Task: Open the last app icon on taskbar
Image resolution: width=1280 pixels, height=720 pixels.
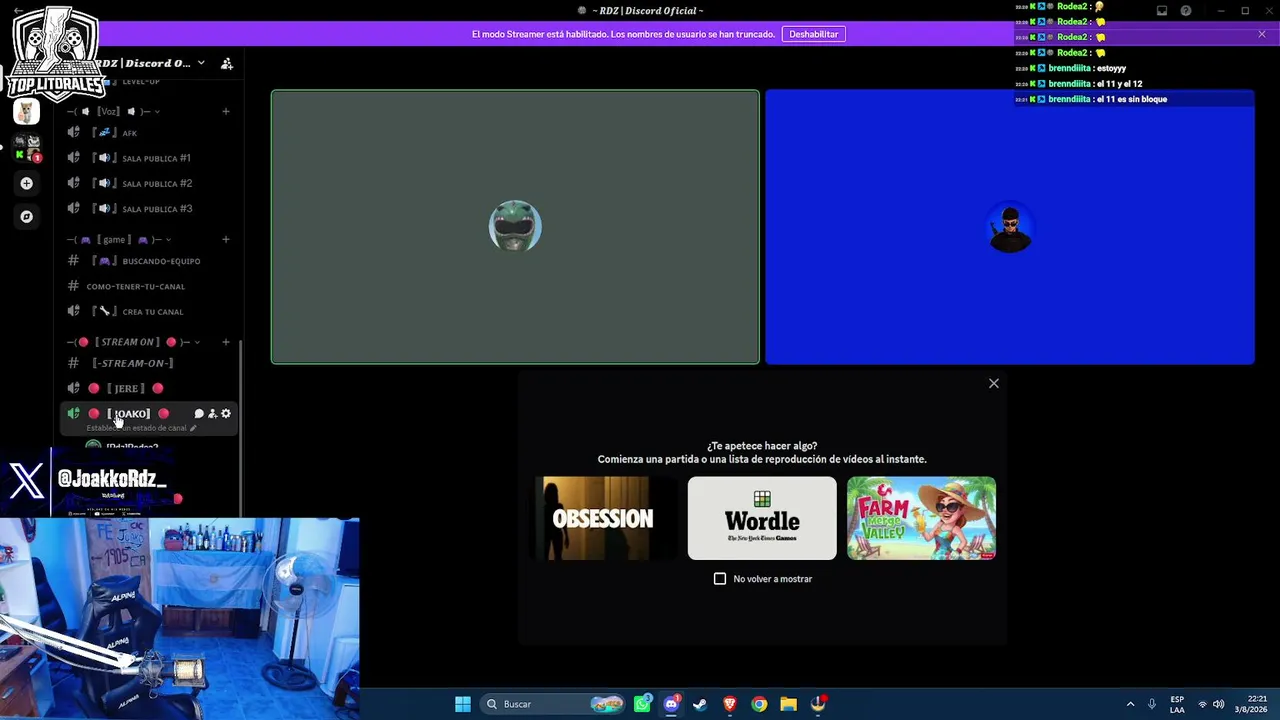Action: [818, 704]
